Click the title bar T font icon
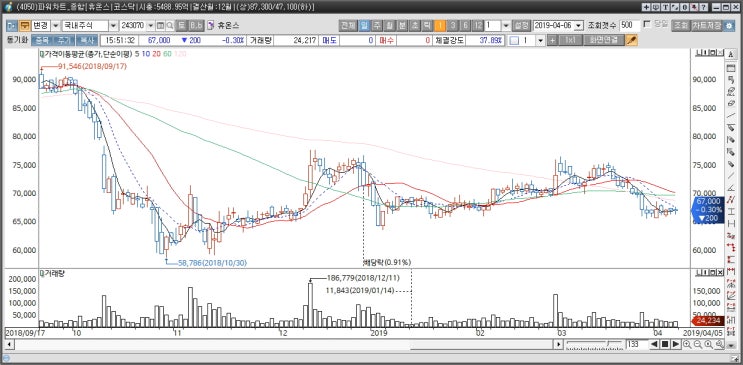This screenshot has height=365, width=743. 666,7
